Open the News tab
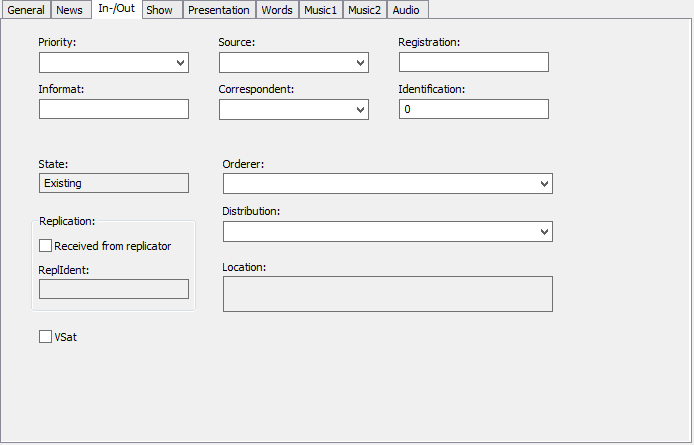Image resolution: width=694 pixels, height=445 pixels. 70,10
